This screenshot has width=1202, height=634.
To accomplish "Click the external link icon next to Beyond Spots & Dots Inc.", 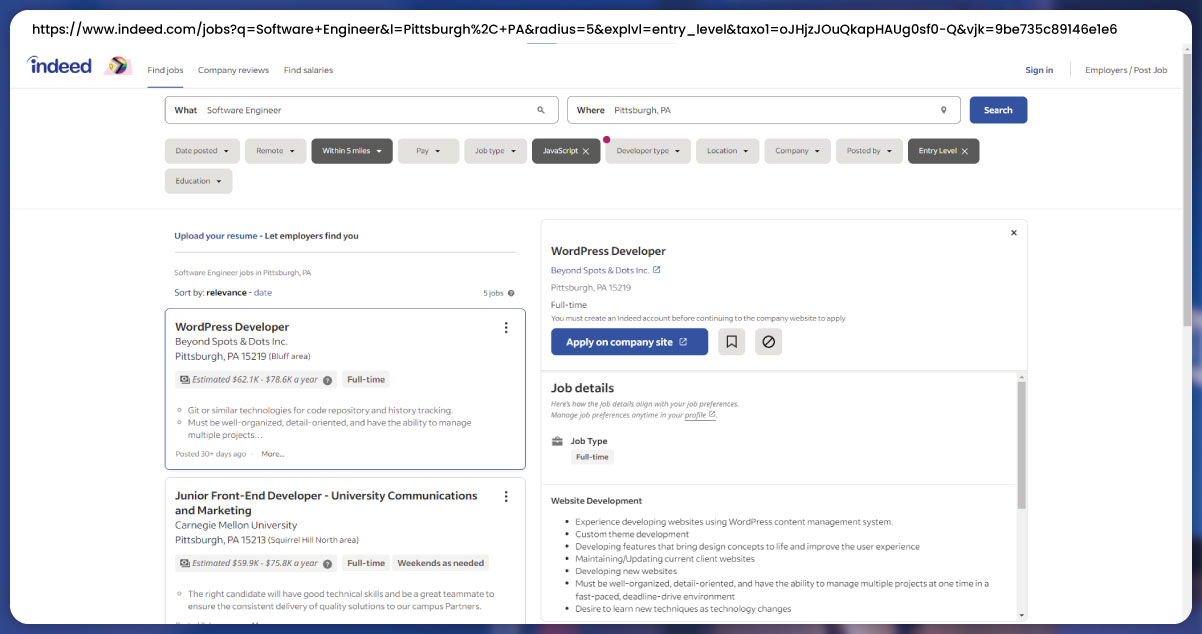I will click(657, 270).
